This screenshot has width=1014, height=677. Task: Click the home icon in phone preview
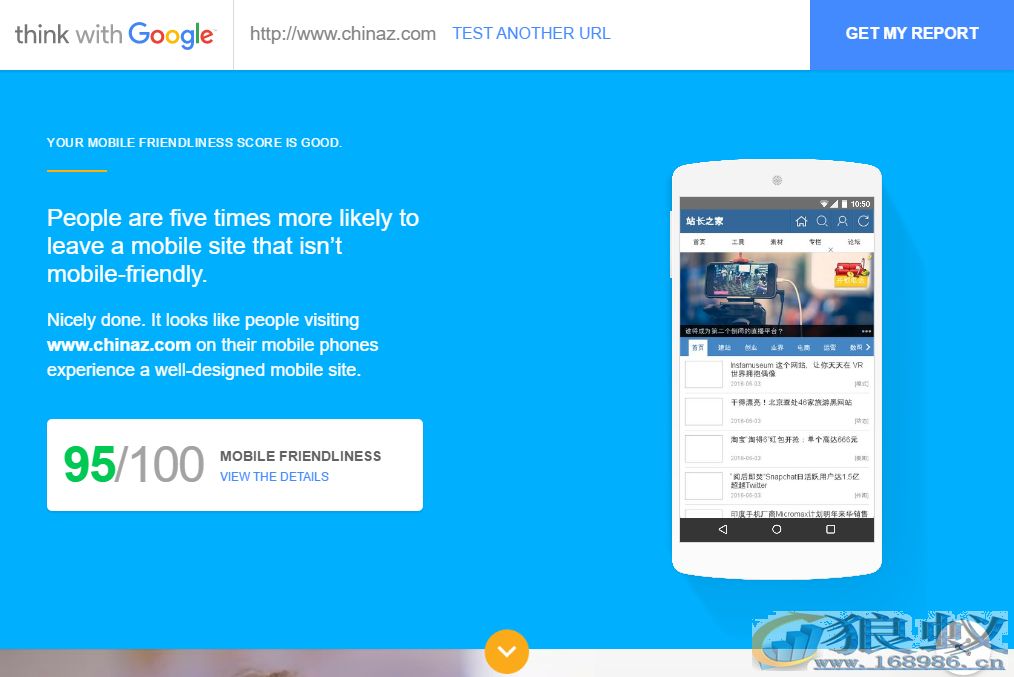tap(801, 221)
